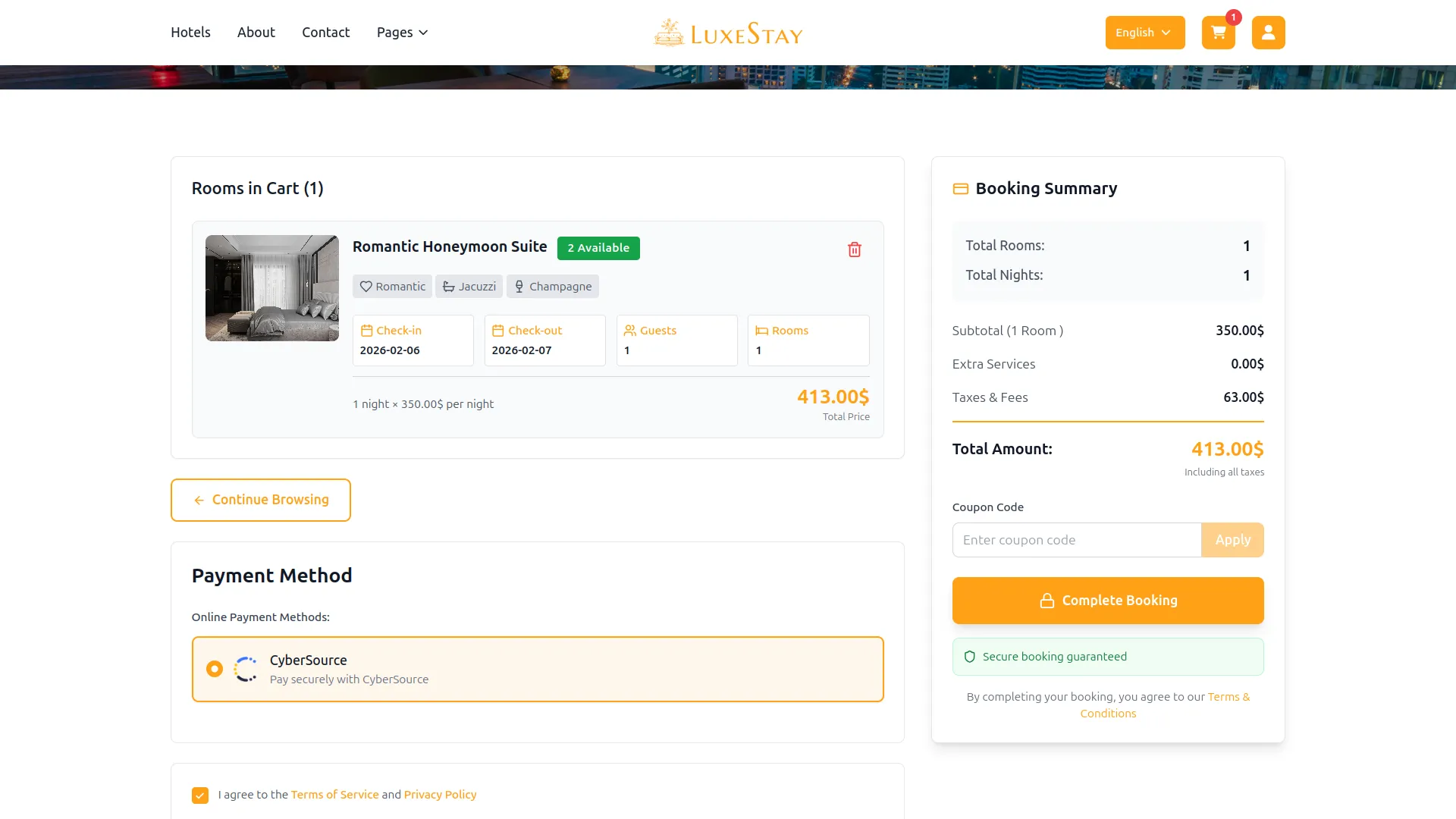Open the shopping cart icon
The image size is (1456, 819).
click(x=1217, y=33)
